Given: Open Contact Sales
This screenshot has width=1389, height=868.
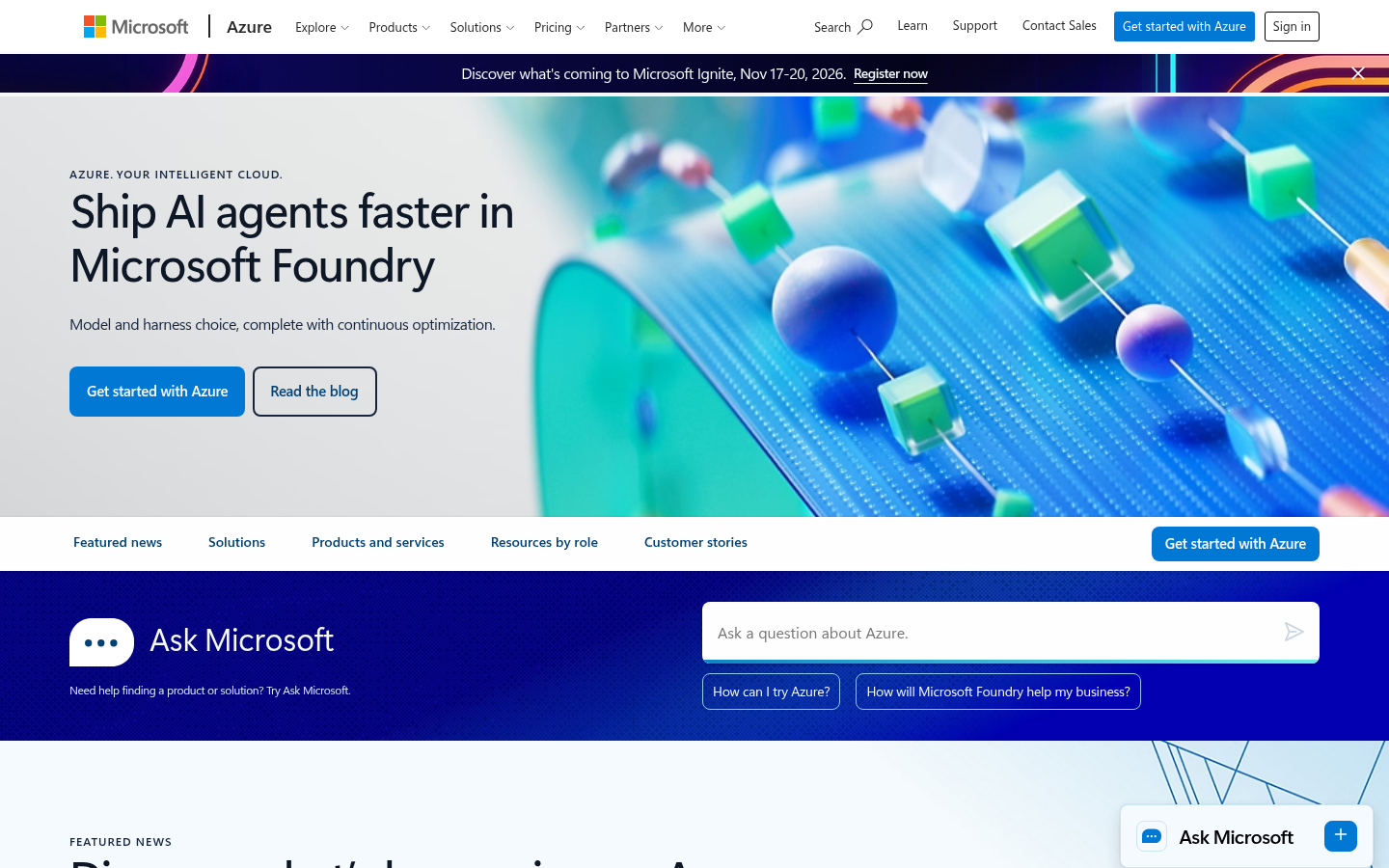Looking at the screenshot, I should [x=1059, y=26].
